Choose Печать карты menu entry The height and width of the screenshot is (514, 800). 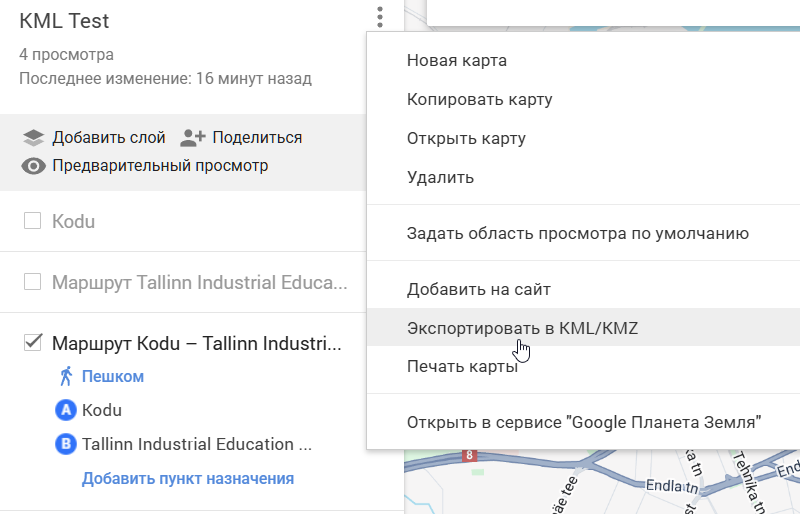coord(462,366)
